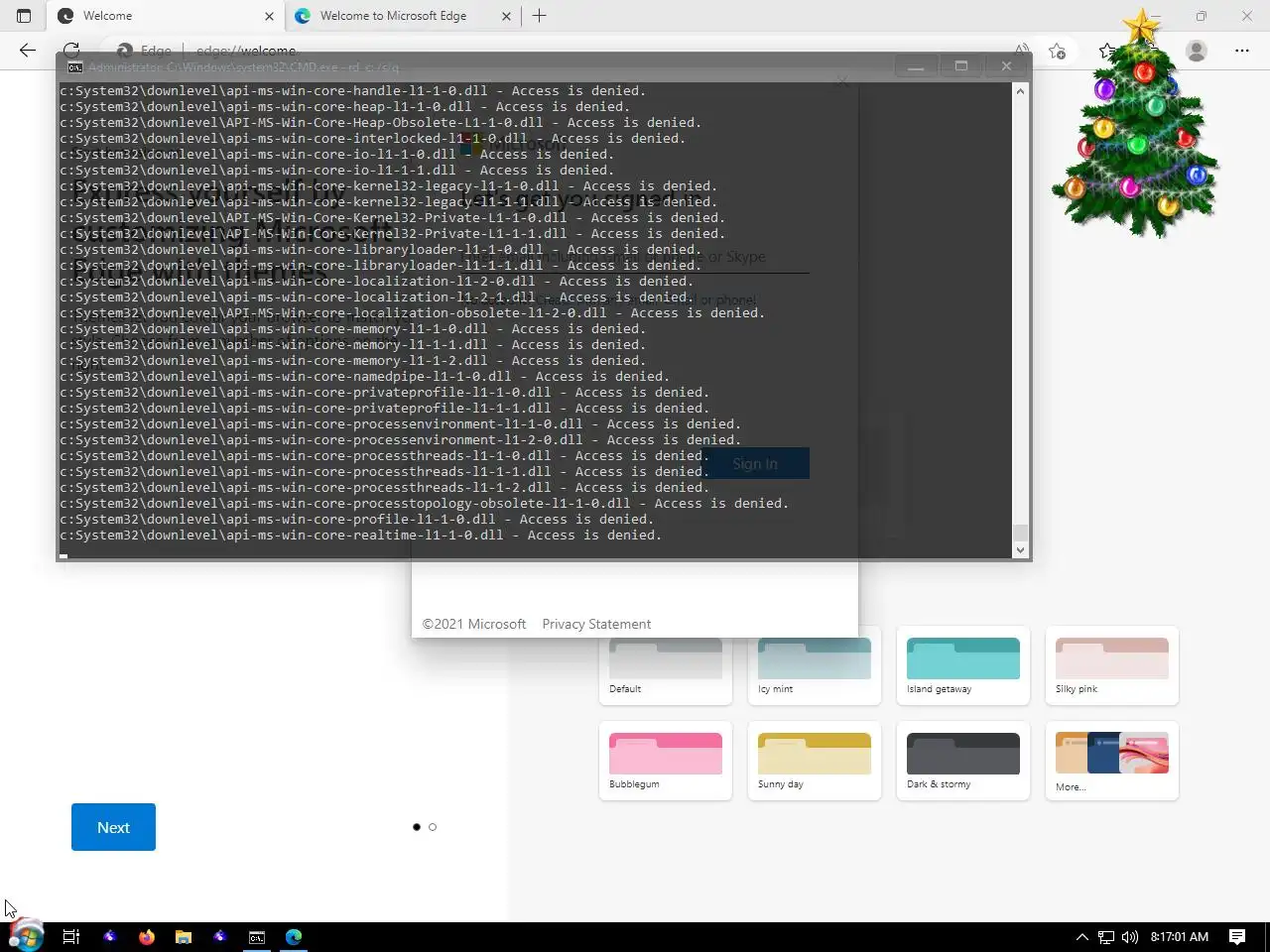Viewport: 1270px width, 952px height.
Task: Open the Edge tab actions menu icon
Action: click(x=24, y=16)
